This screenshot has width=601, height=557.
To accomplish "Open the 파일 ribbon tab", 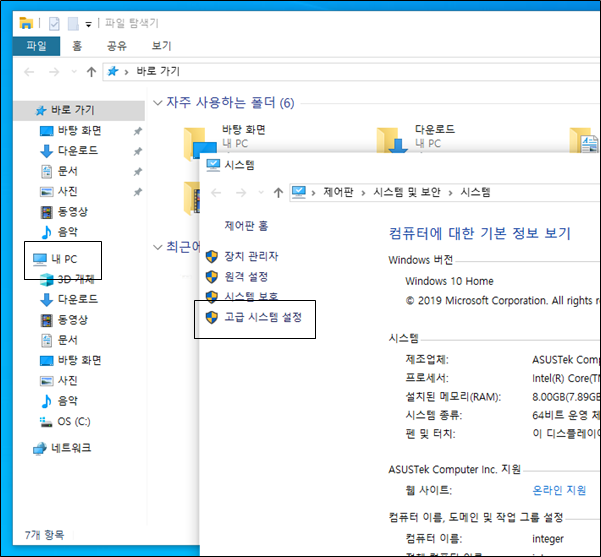I will 36,46.
